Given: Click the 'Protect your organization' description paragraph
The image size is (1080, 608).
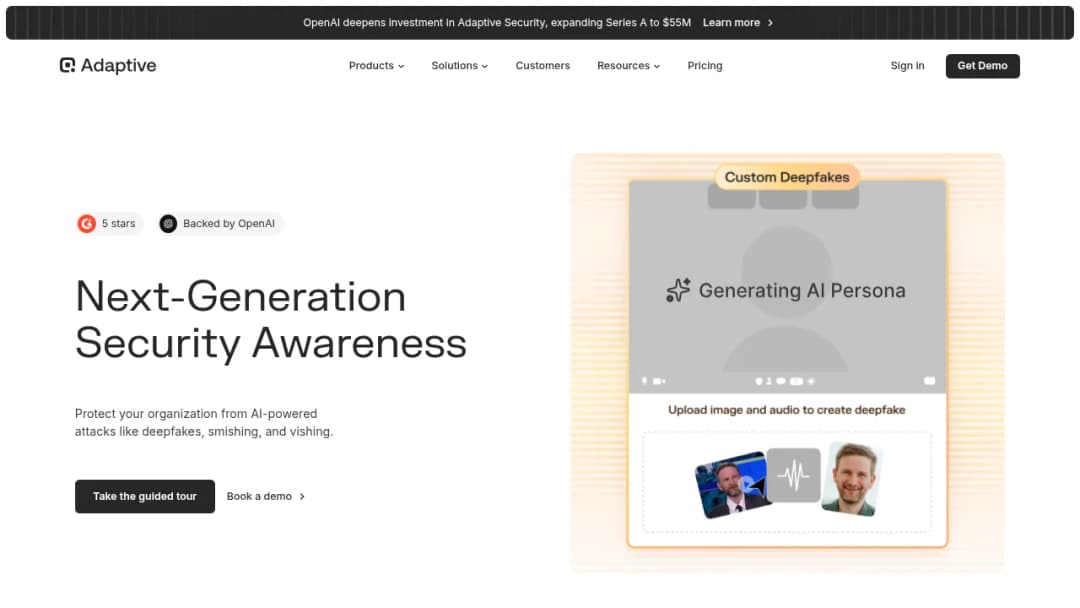Looking at the screenshot, I should pos(204,423).
